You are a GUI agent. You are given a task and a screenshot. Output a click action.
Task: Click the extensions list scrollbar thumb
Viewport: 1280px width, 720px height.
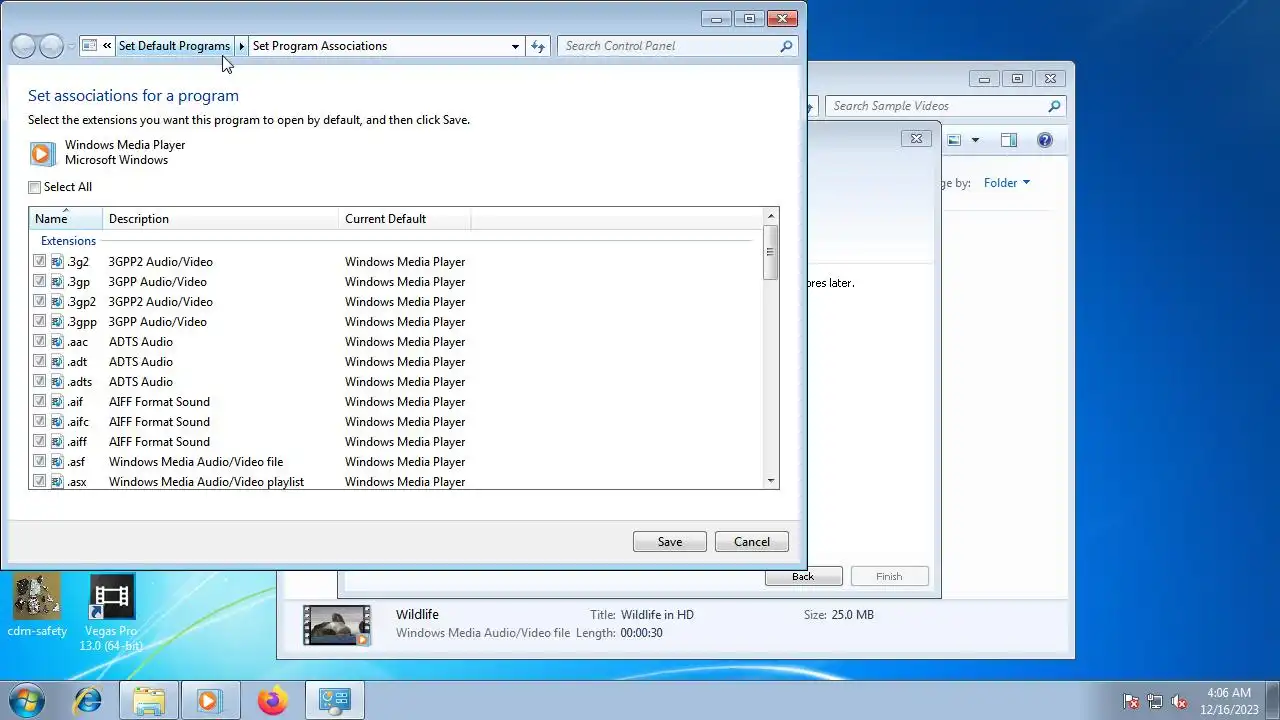770,252
